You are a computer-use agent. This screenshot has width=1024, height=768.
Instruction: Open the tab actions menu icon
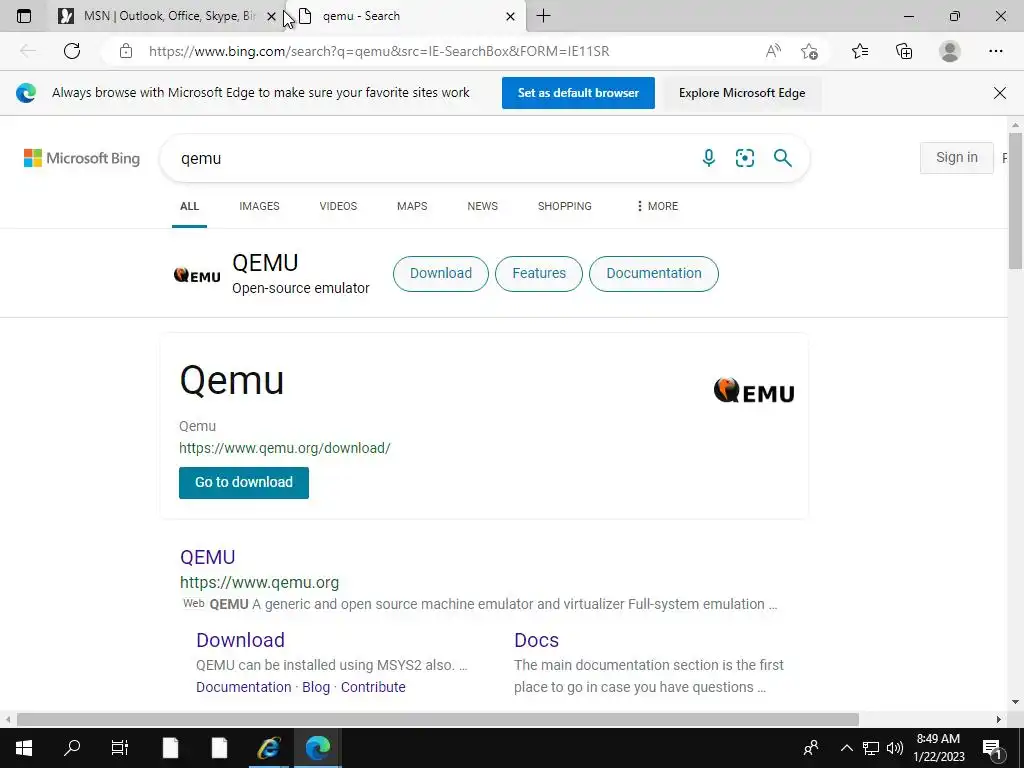[24, 16]
